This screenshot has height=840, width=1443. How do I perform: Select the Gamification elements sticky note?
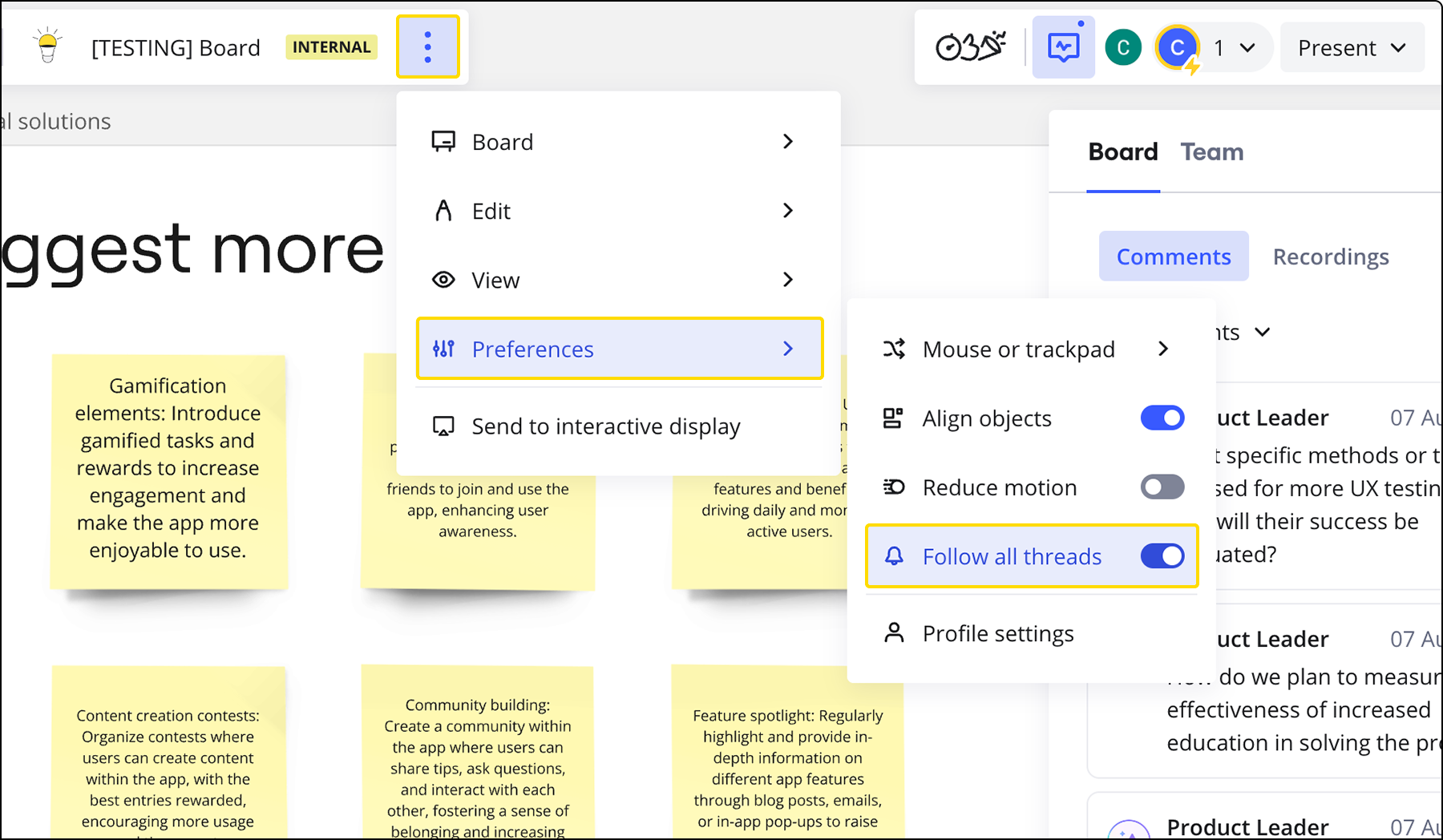[168, 469]
